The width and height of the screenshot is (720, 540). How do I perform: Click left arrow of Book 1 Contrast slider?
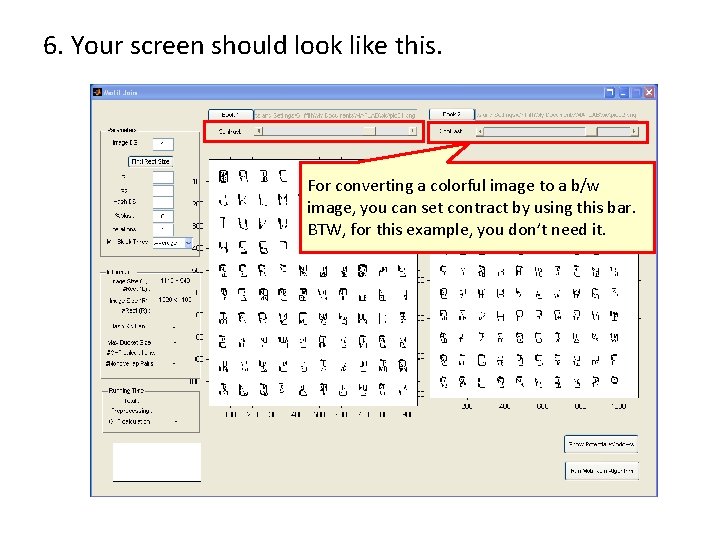[259, 131]
